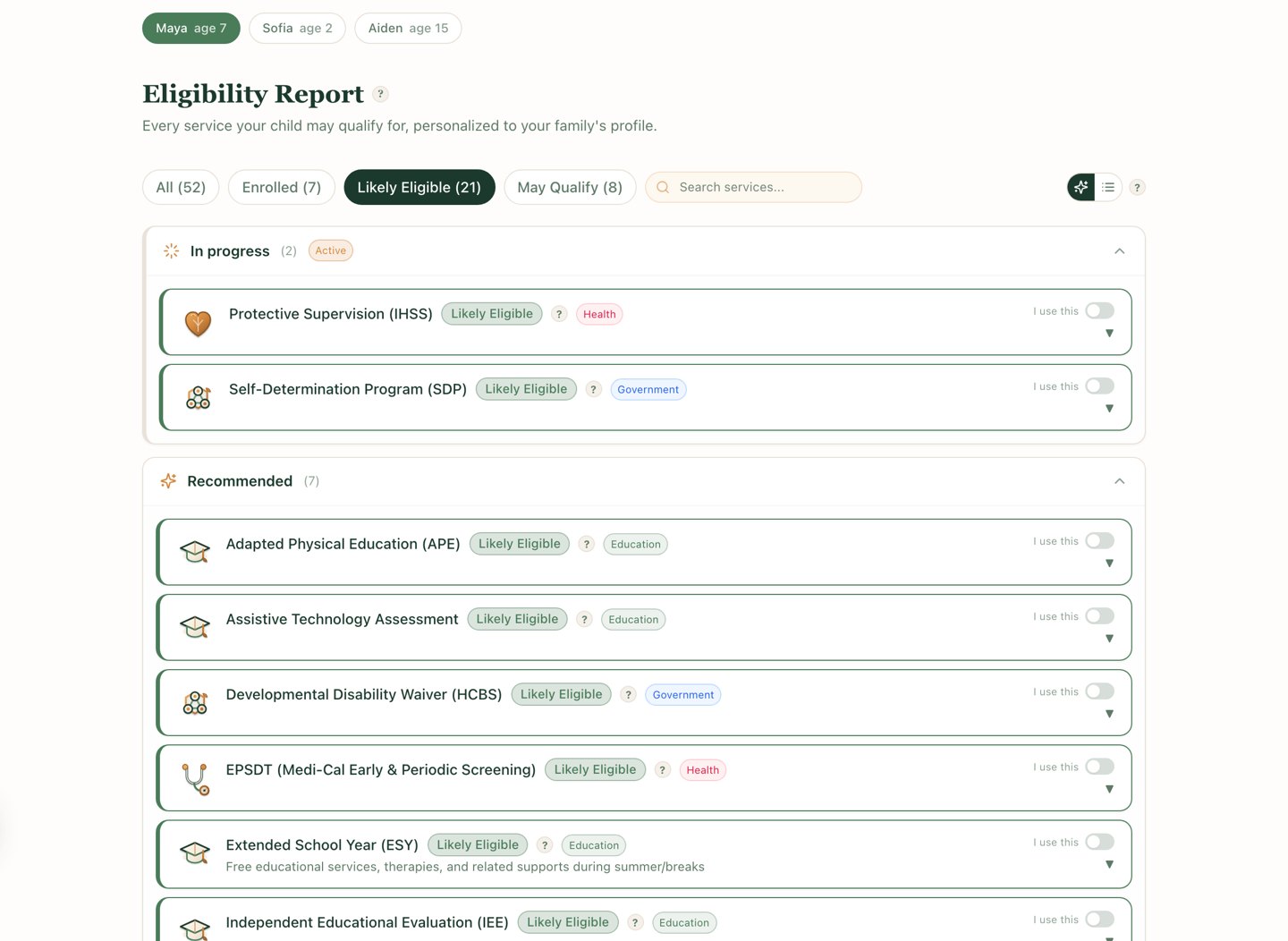Click the In progress spinner icon
The image size is (1288, 941).
coord(172,251)
